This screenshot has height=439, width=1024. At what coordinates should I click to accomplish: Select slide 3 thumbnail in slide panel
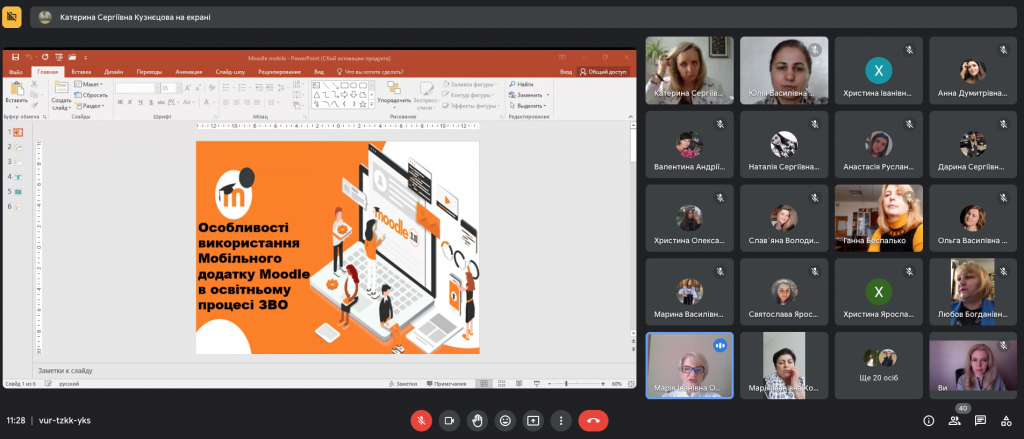pyautogui.click(x=16, y=161)
